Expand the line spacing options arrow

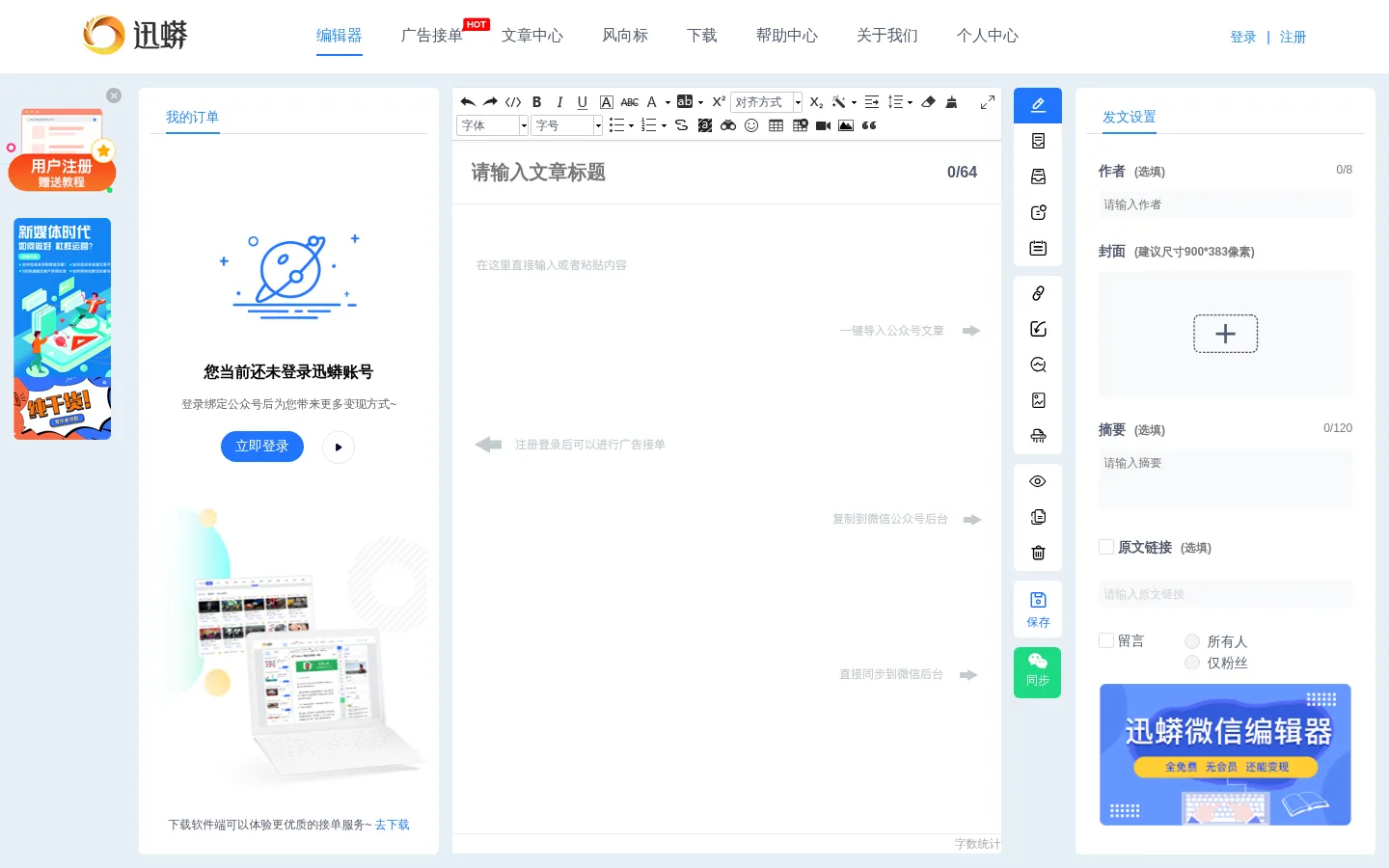[x=910, y=102]
